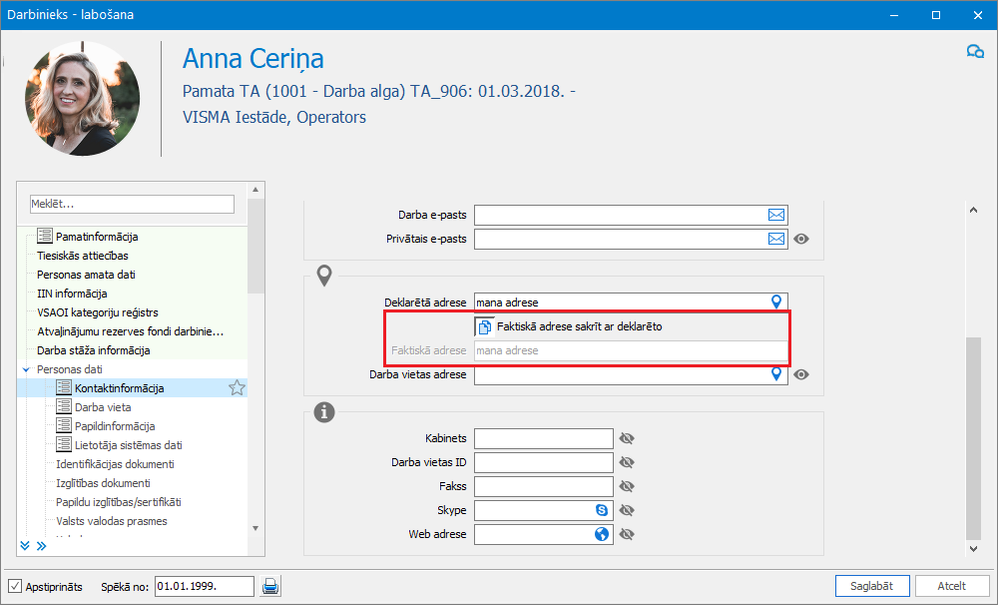The image size is (998, 605).
Task: Click the globe icon in Web adrese field
Action: click(602, 534)
